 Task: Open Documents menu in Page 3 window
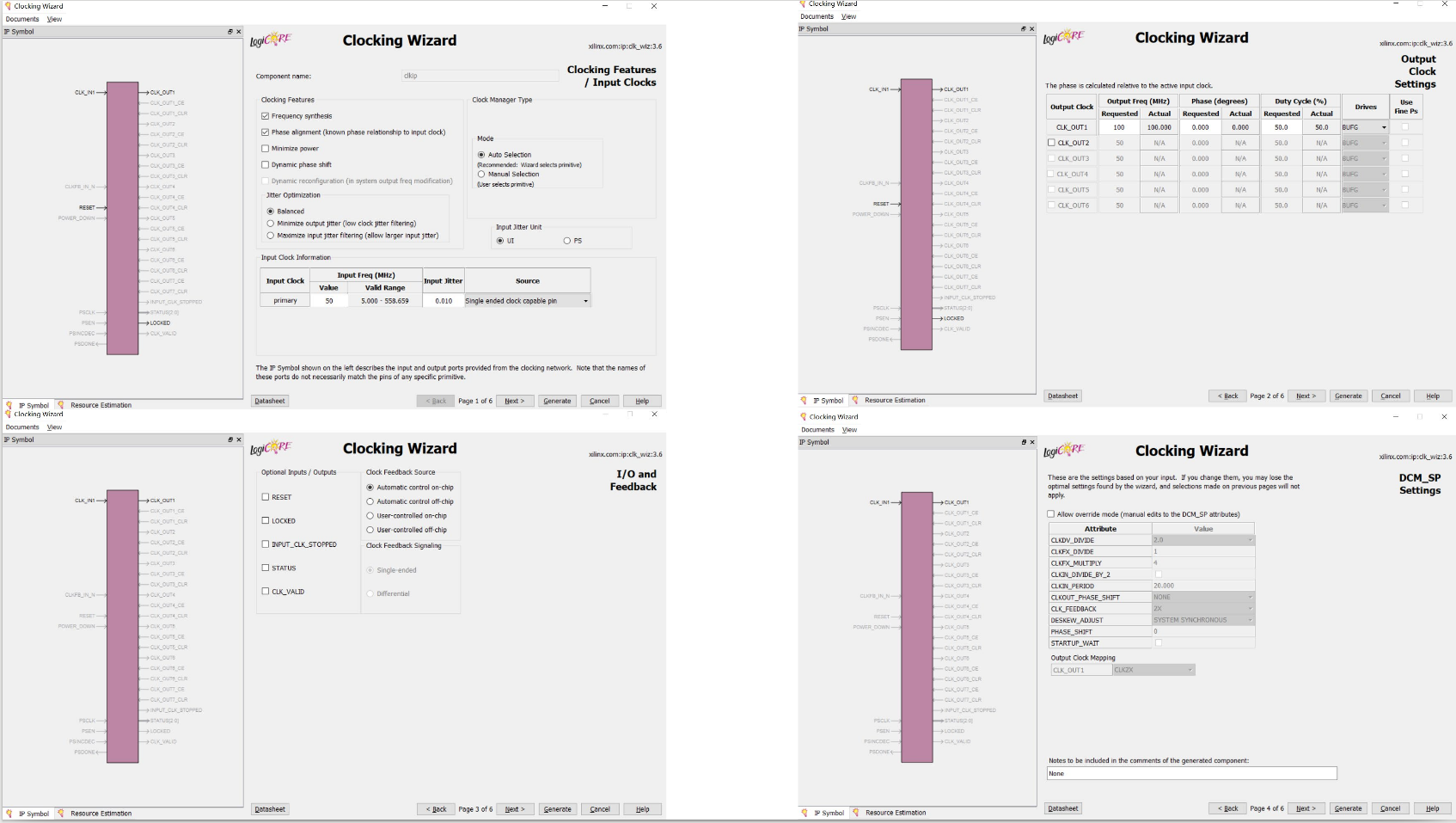click(x=22, y=427)
